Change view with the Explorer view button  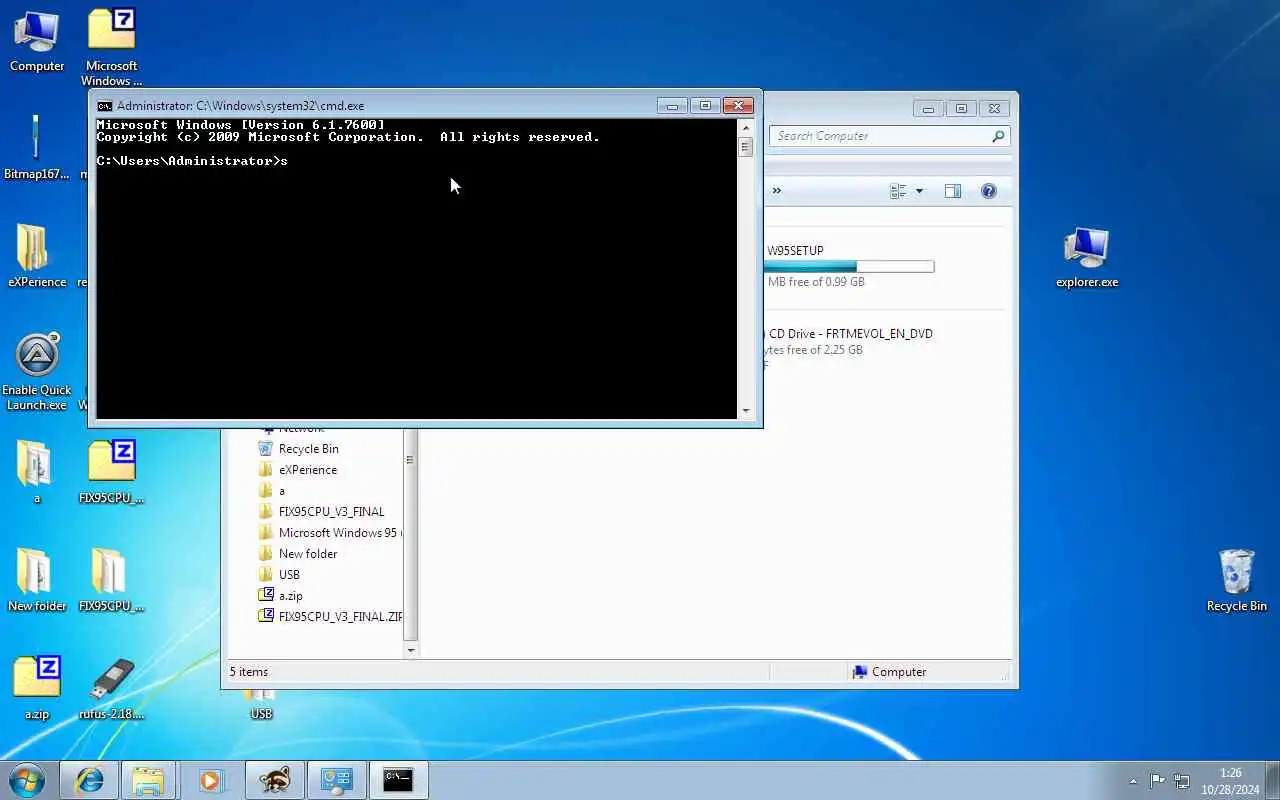[x=898, y=191]
